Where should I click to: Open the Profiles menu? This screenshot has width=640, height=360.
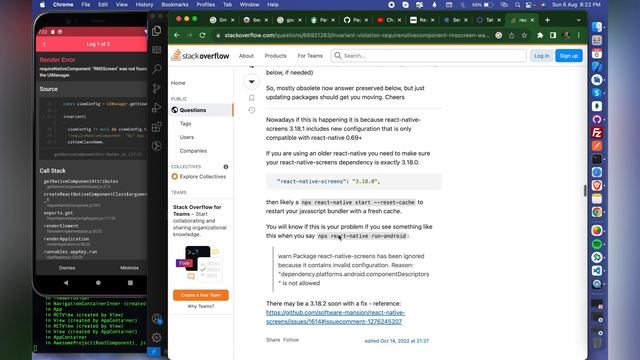click(206, 5)
